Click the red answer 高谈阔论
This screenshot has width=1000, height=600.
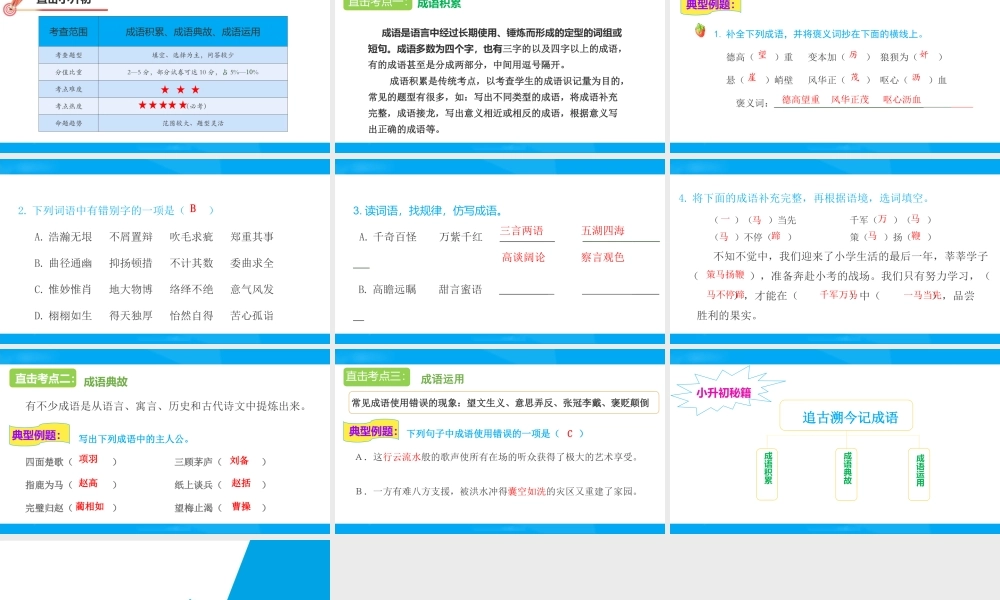(524, 257)
